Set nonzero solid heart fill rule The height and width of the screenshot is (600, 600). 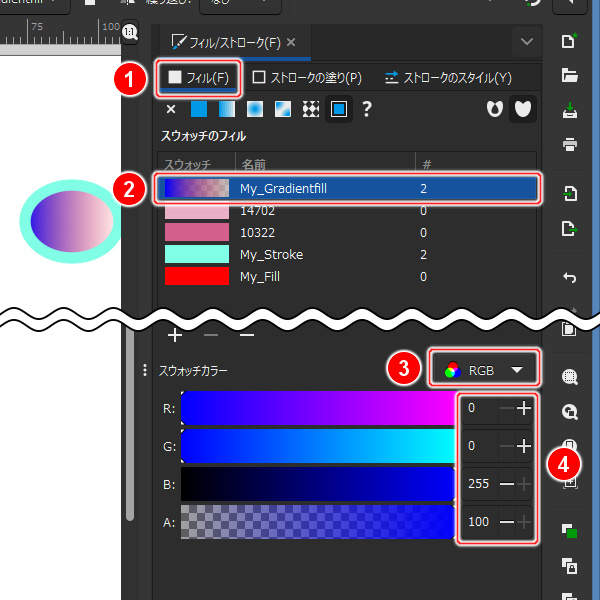coord(523,109)
